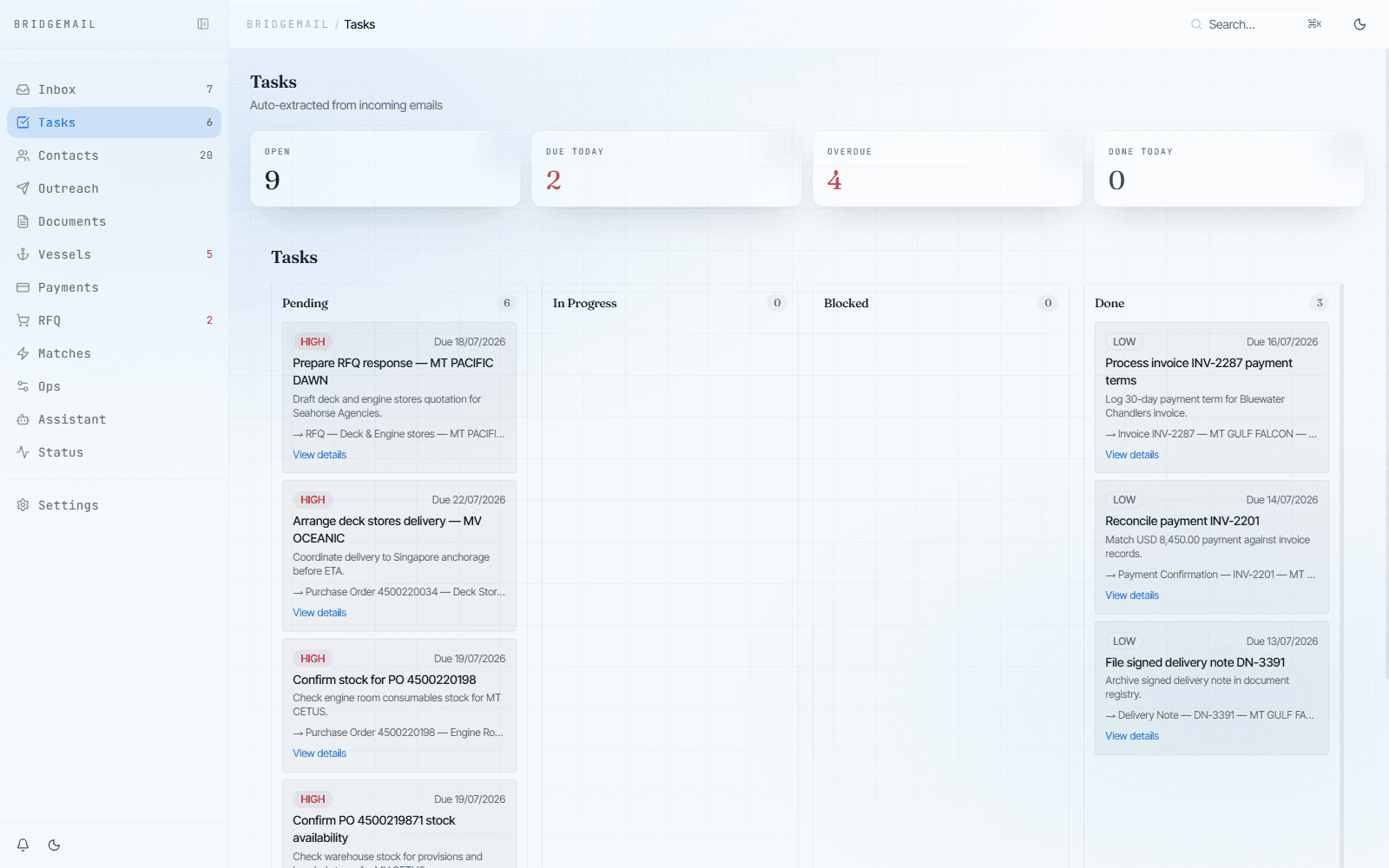The image size is (1389, 868).
Task: Click the Pending column header
Action: point(306,303)
